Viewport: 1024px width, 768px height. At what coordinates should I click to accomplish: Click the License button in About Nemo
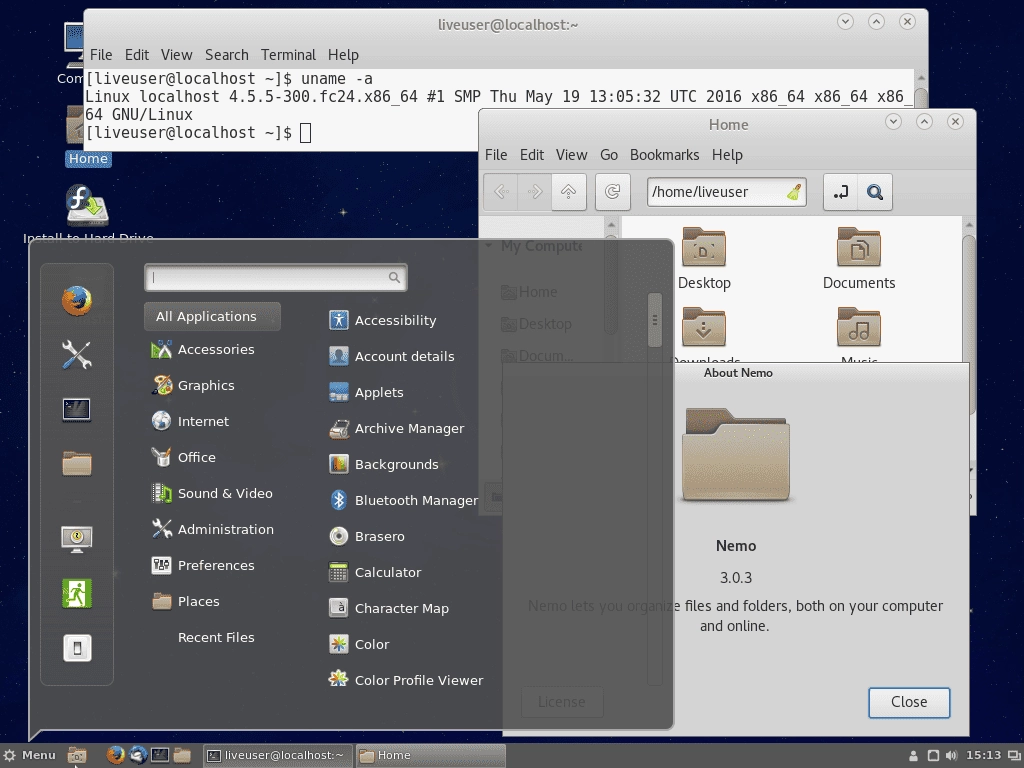[562, 702]
